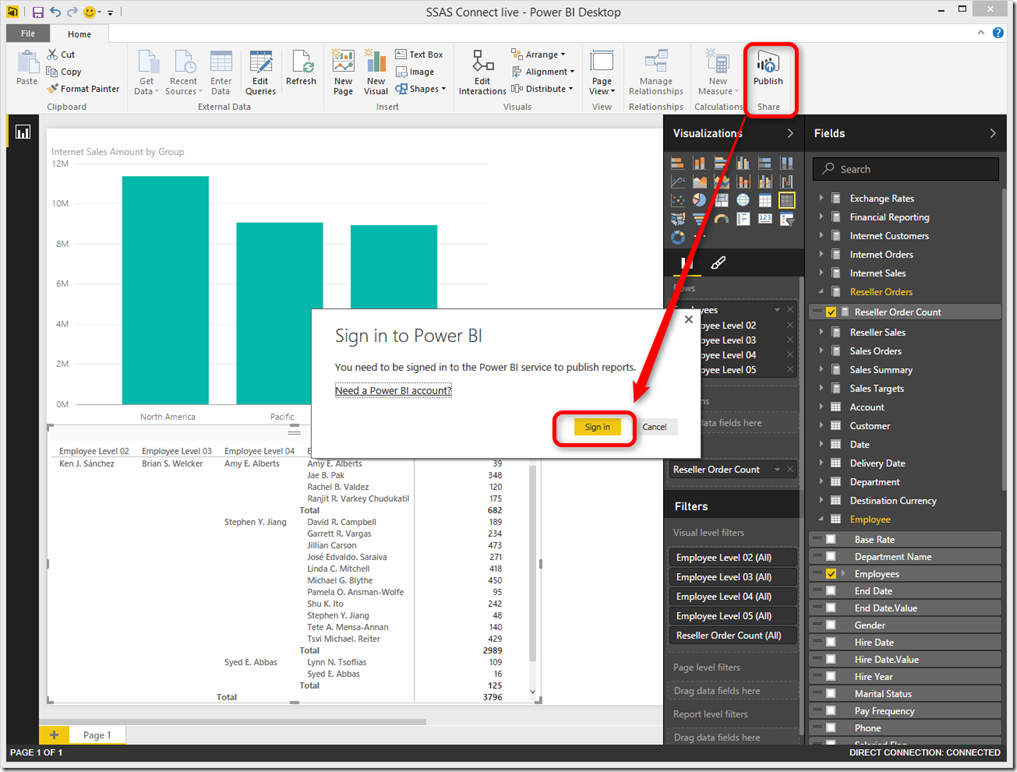Choose the card 123 visualization
Viewport: 1017px width, 772px height.
point(765,219)
